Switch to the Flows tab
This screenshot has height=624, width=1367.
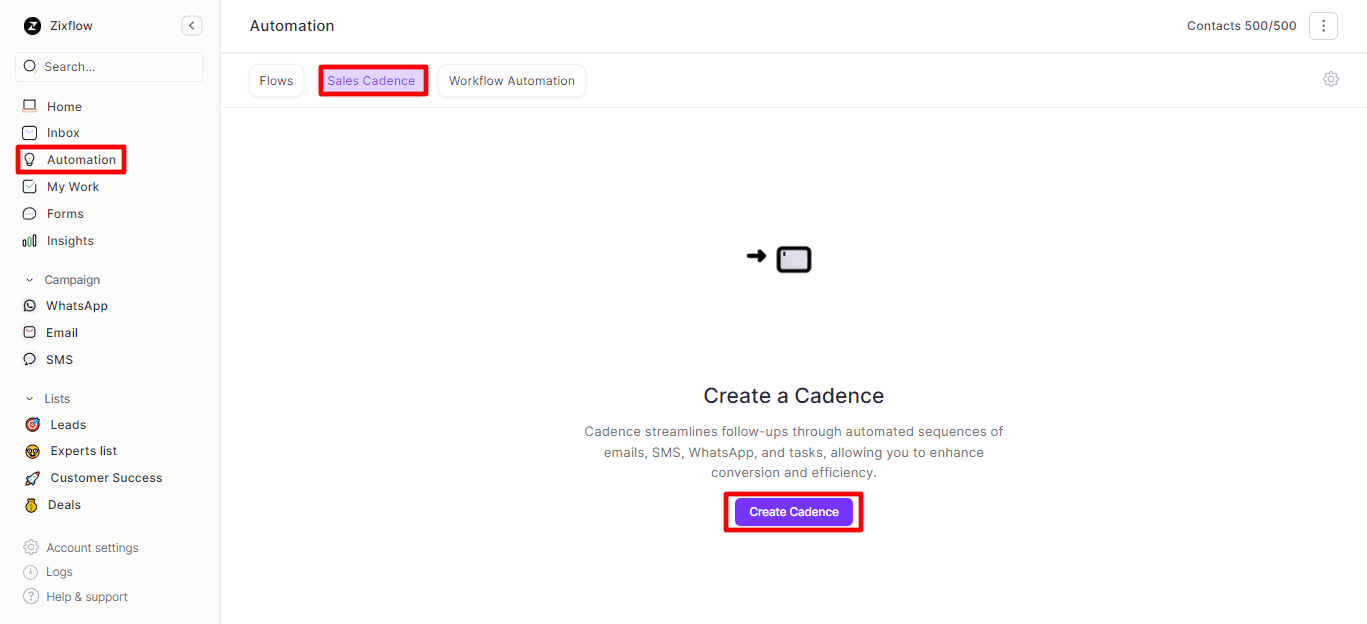(x=276, y=81)
